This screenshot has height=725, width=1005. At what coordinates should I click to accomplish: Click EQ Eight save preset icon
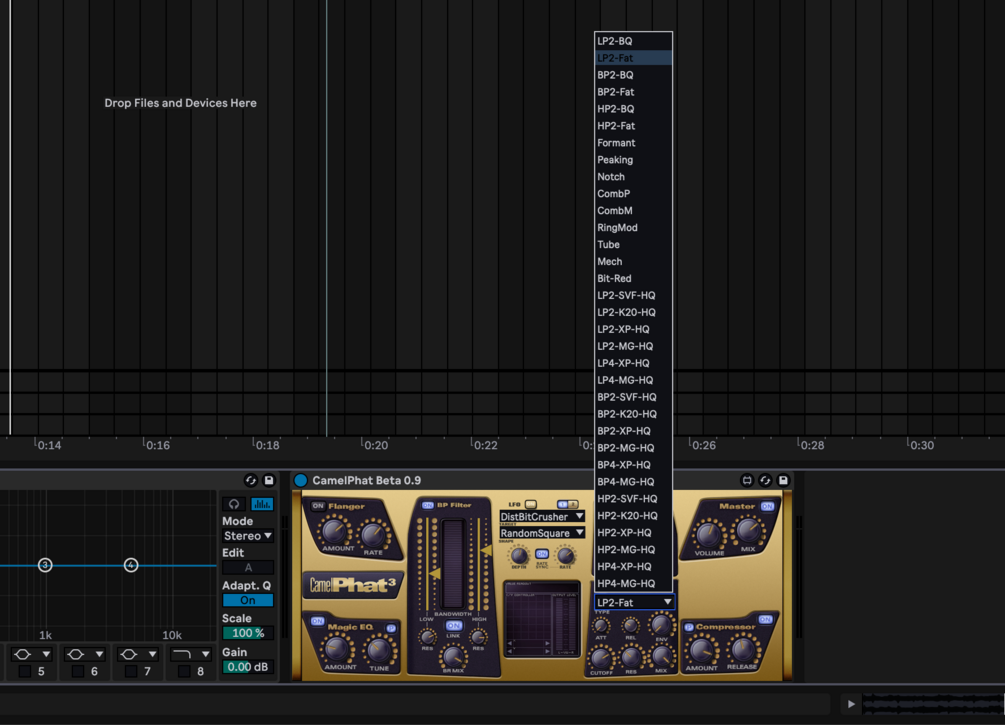269,480
